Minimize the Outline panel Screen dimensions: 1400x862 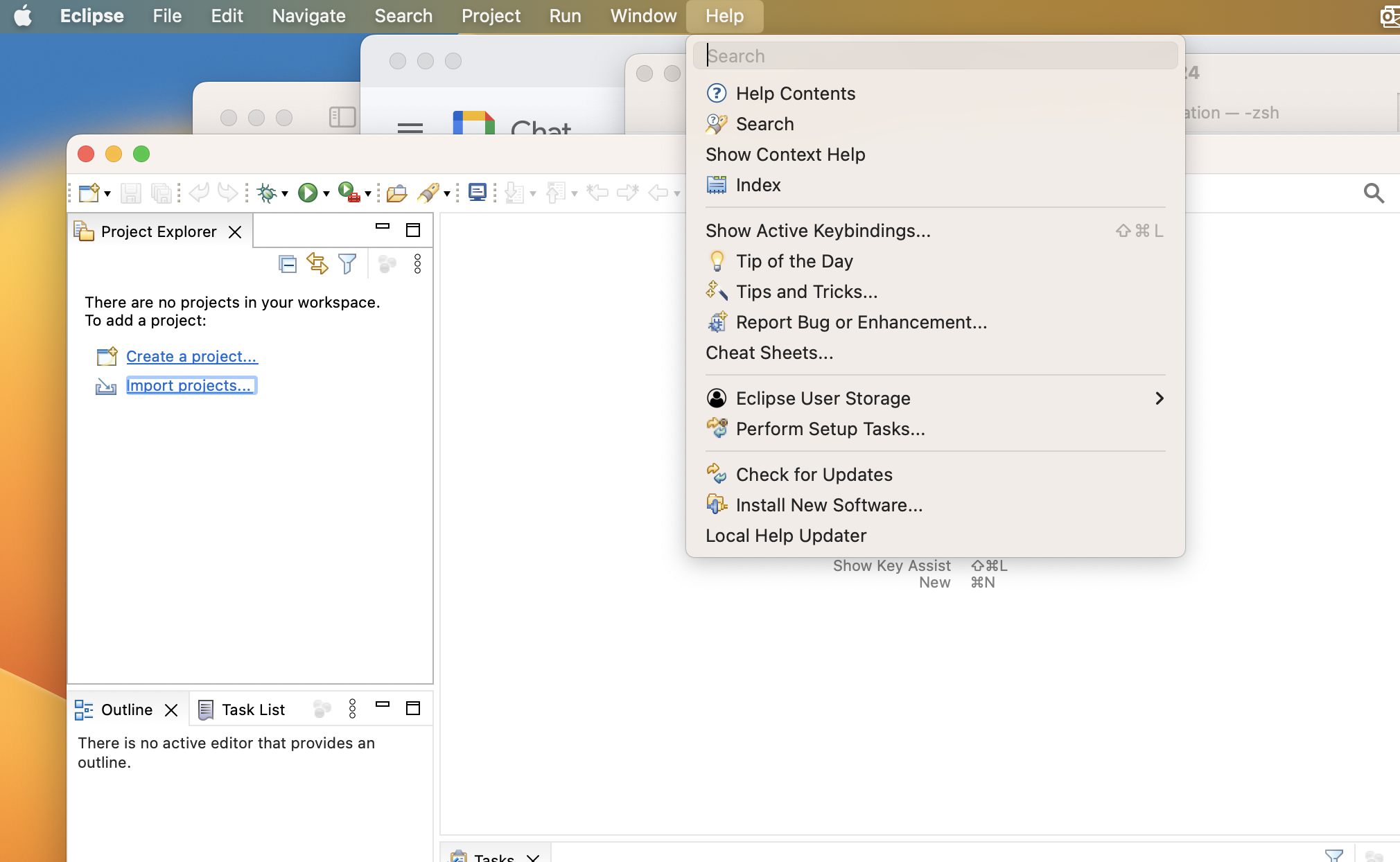383,705
